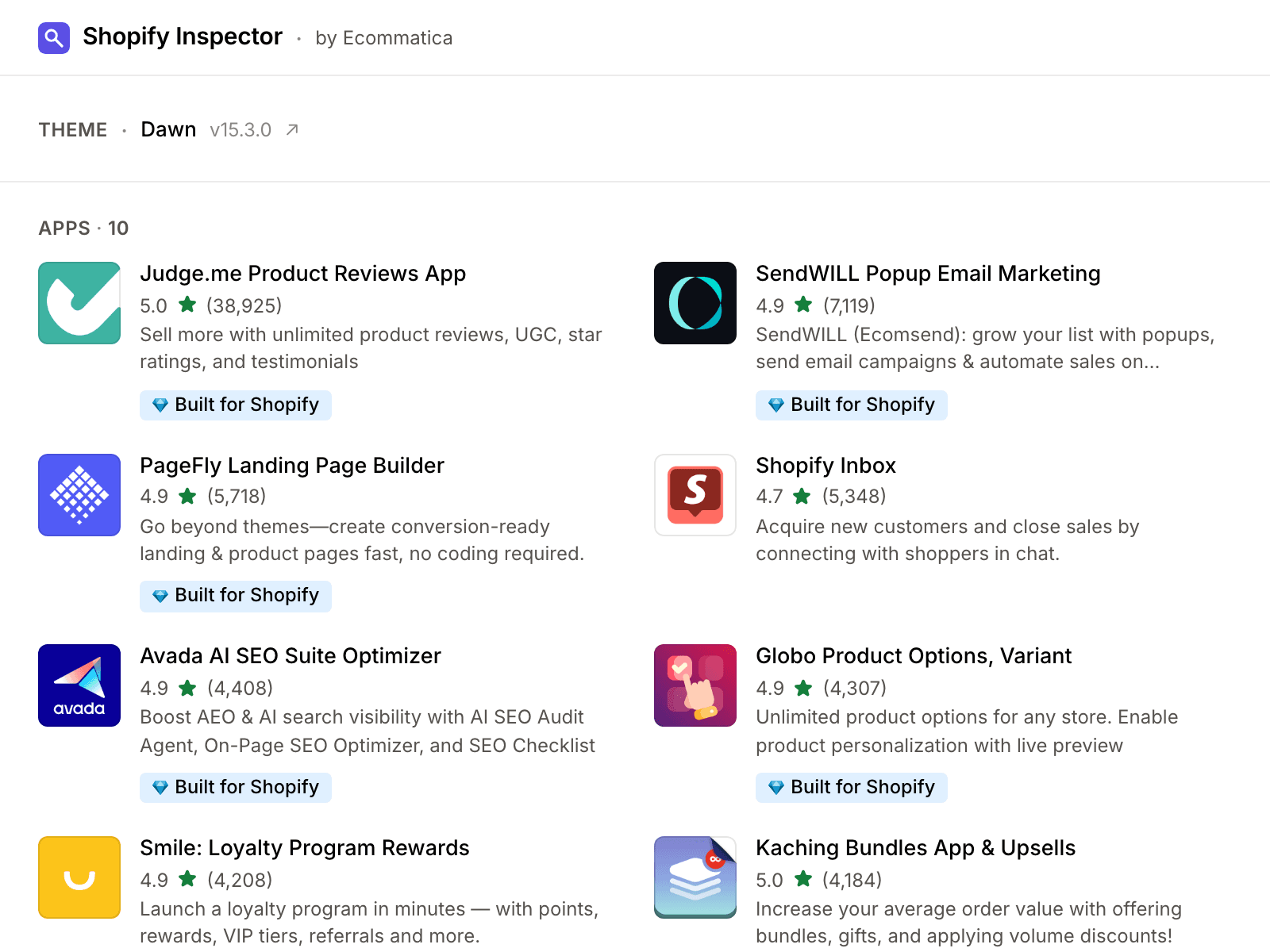Screen dimensions: 1270x952
Task: Click the 4.7 rating for Shopify Inbox
Action: click(x=769, y=497)
